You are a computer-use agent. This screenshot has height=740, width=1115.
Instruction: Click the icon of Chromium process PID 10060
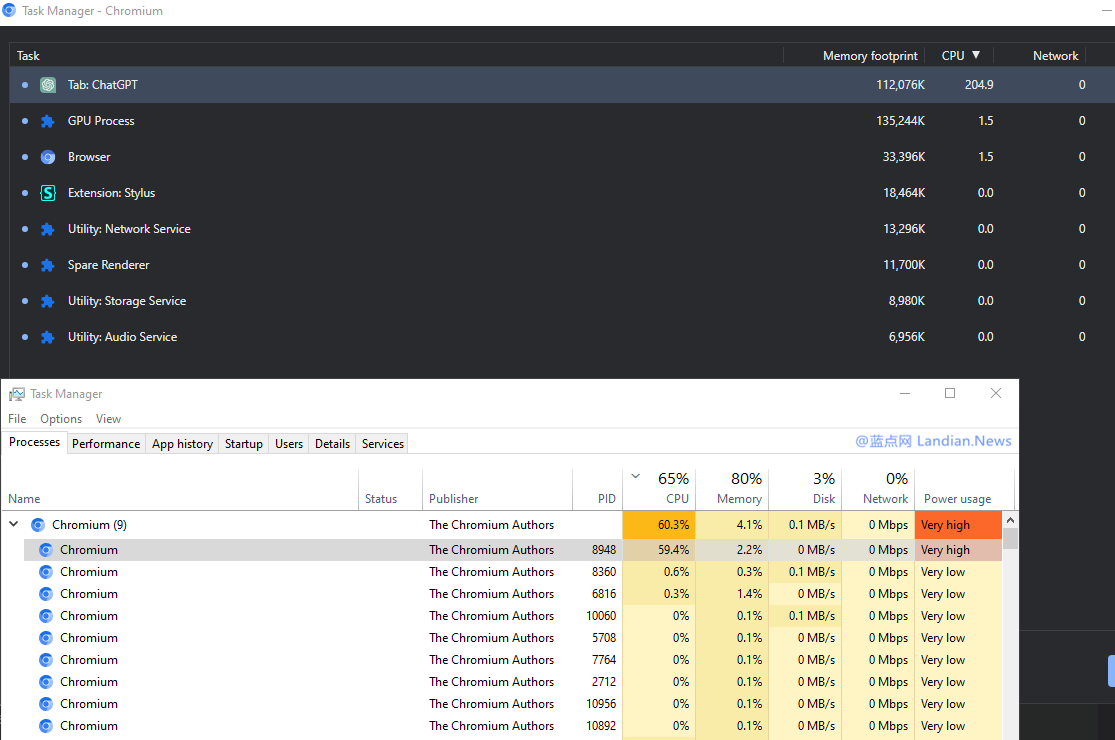coord(46,616)
